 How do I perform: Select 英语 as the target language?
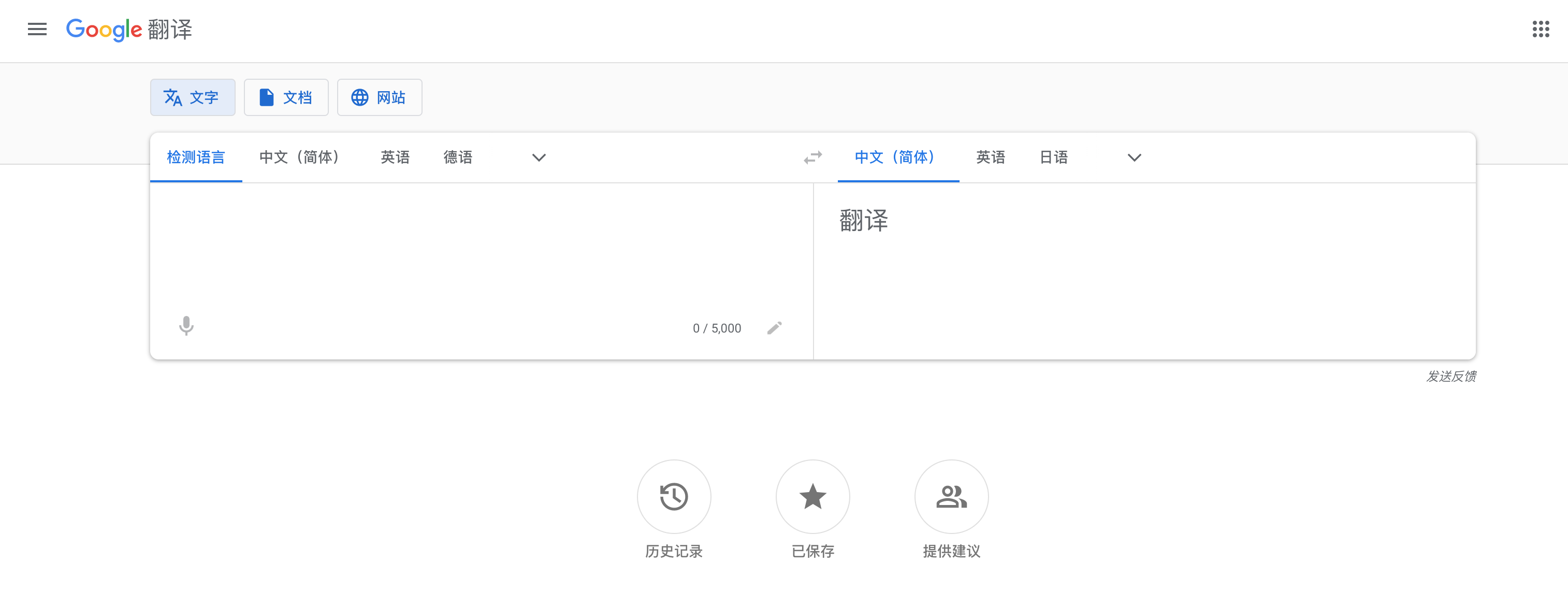[990, 157]
